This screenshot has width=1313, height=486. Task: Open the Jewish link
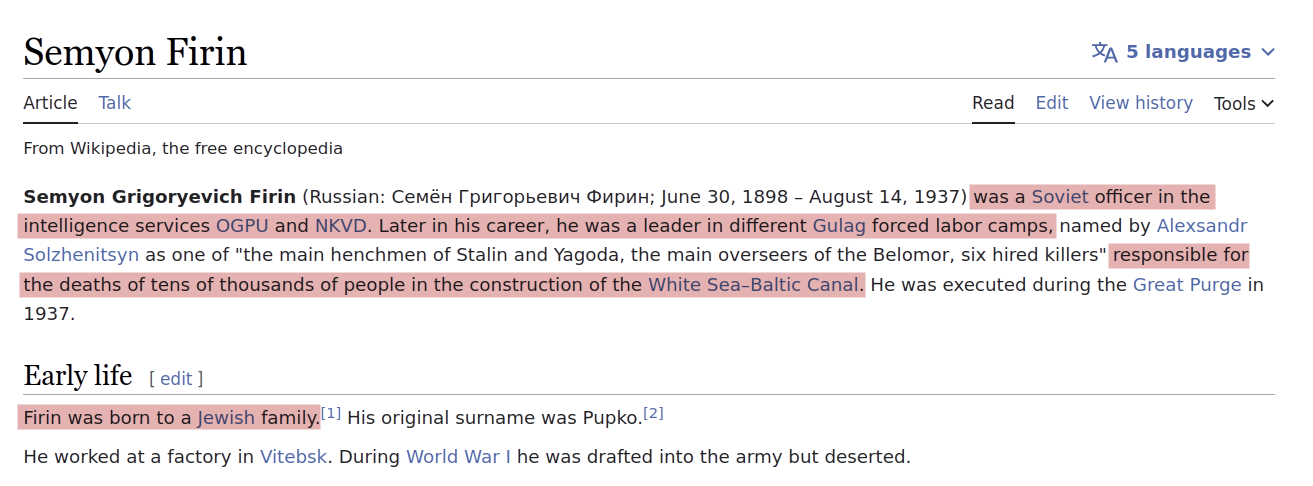click(x=226, y=417)
